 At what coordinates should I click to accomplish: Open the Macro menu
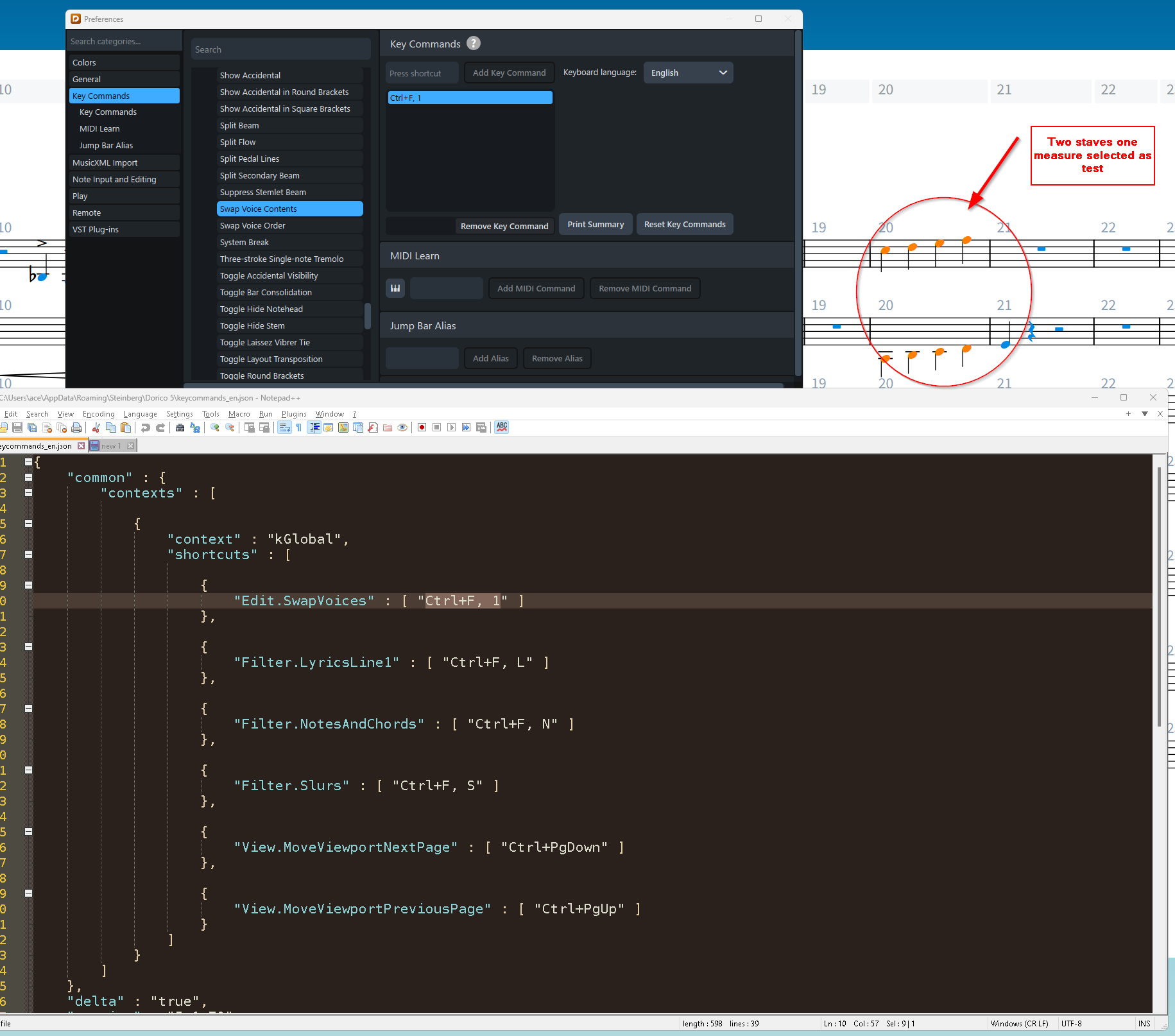239,414
